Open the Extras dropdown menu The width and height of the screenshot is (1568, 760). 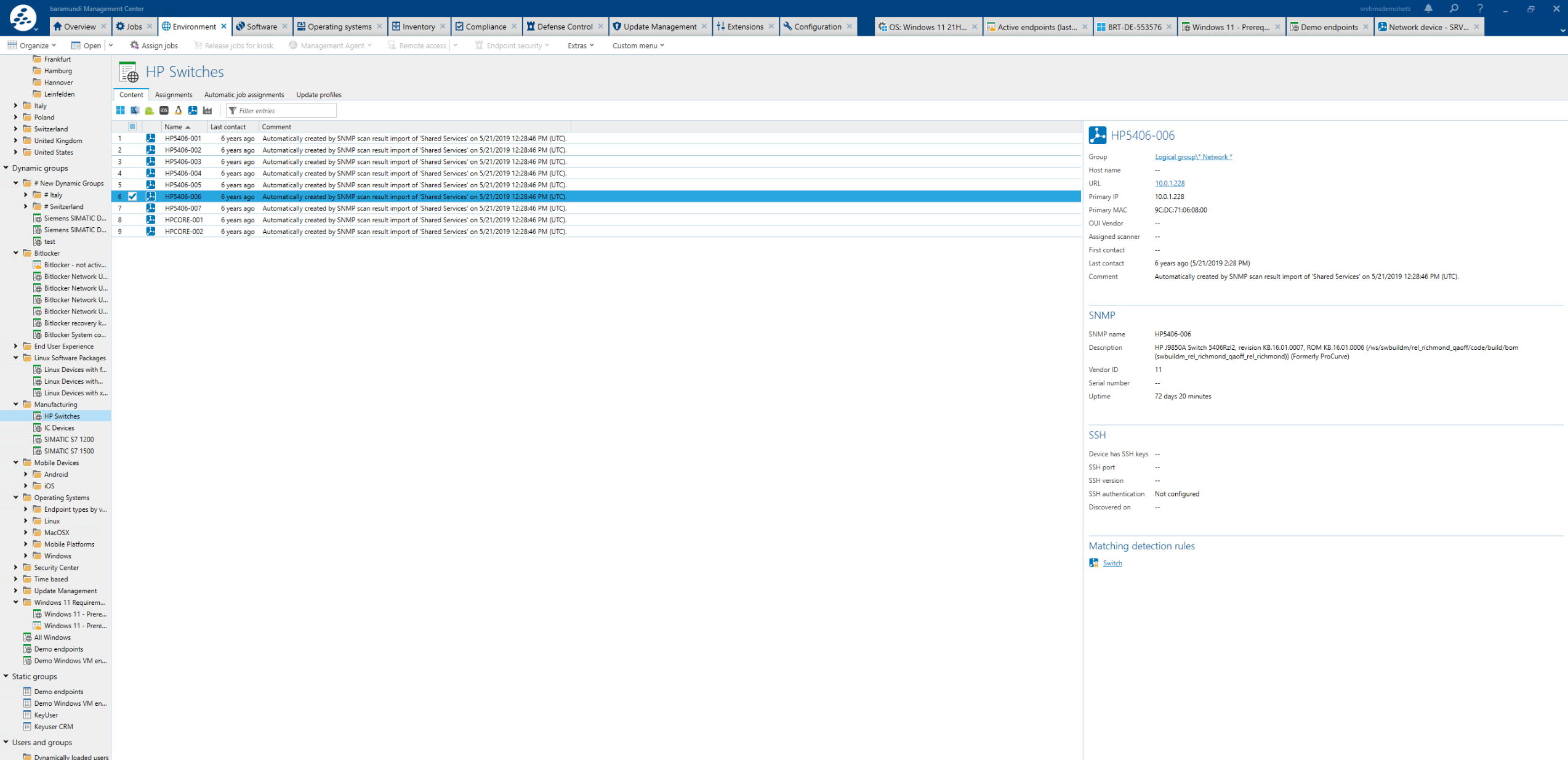[x=581, y=46]
